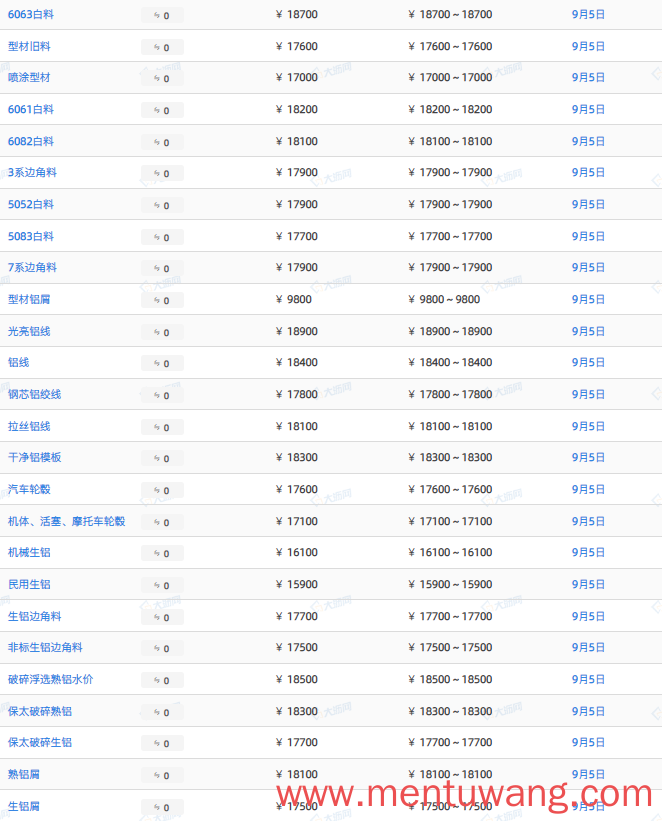
Task: Click the change indicator beside 汽车轮毂
Action: pos(162,490)
